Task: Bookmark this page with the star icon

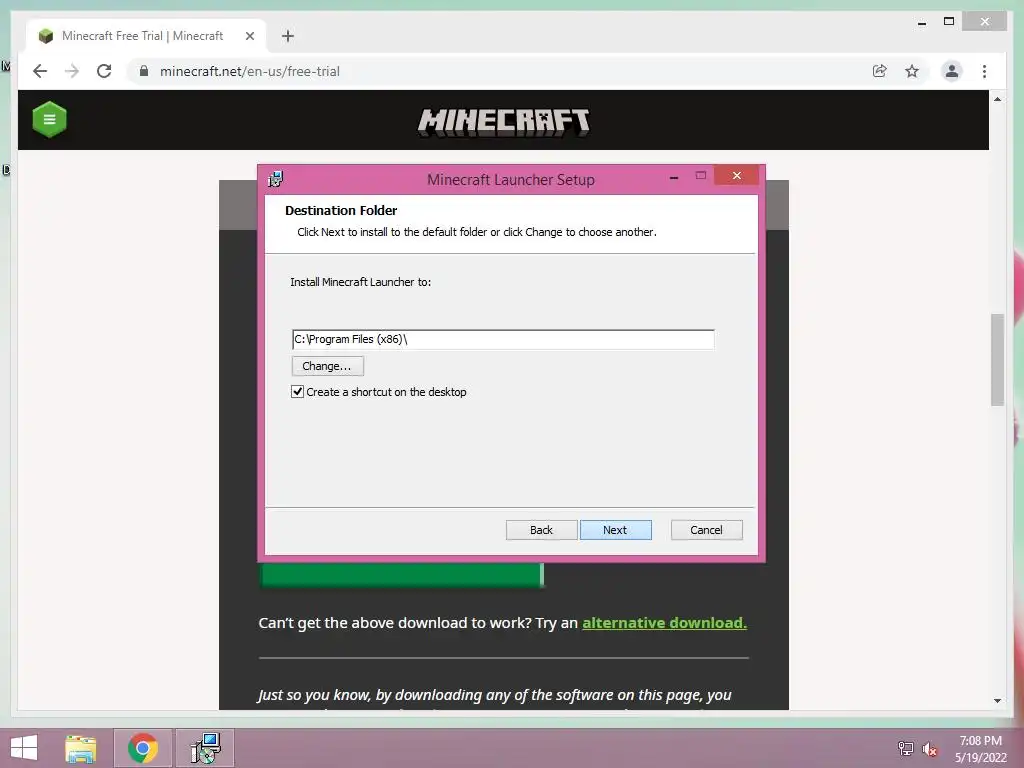Action: click(912, 71)
